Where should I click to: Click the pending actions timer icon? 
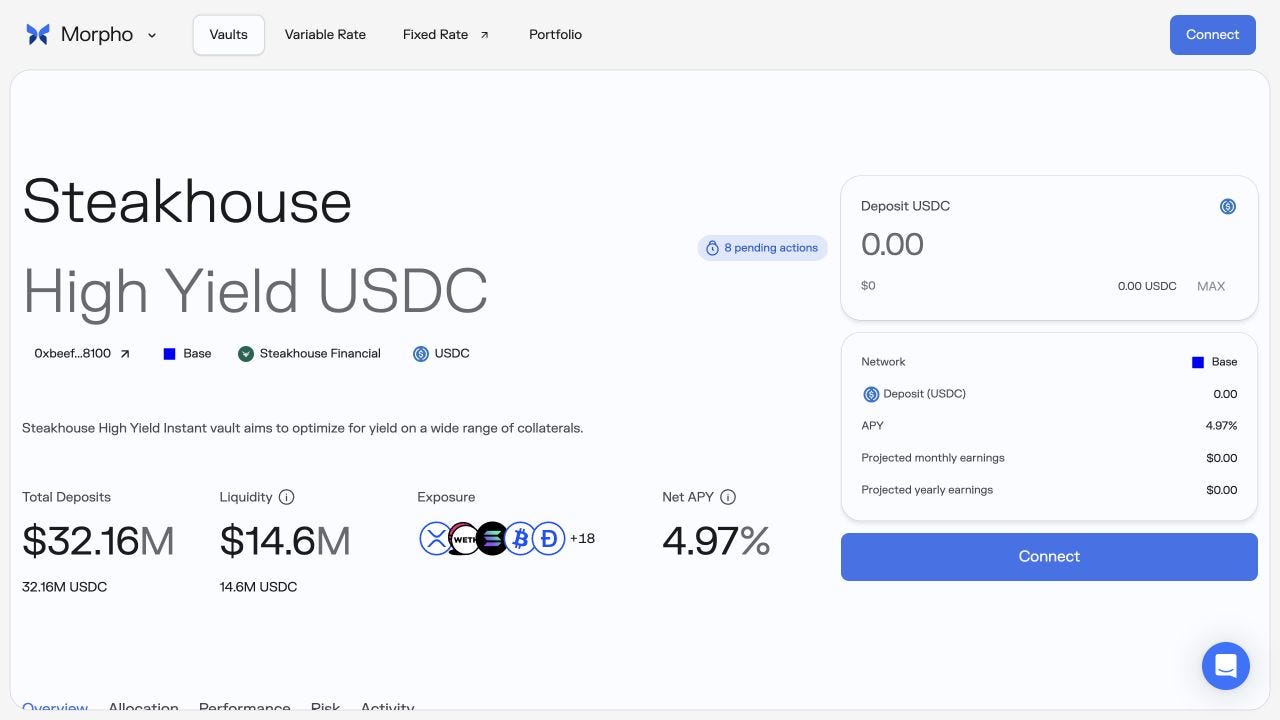[x=712, y=248]
